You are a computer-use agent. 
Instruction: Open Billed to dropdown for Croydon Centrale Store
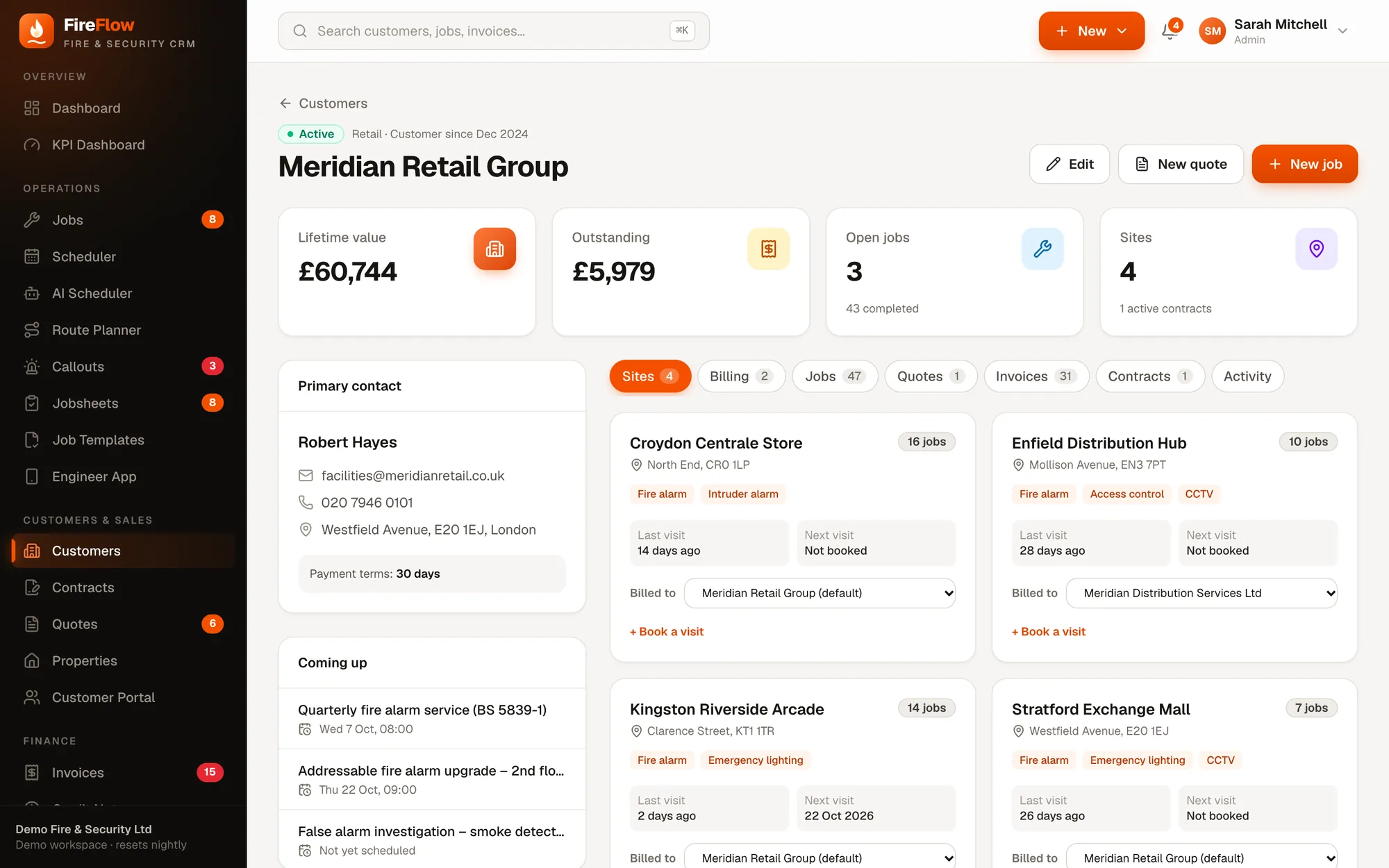tap(820, 593)
